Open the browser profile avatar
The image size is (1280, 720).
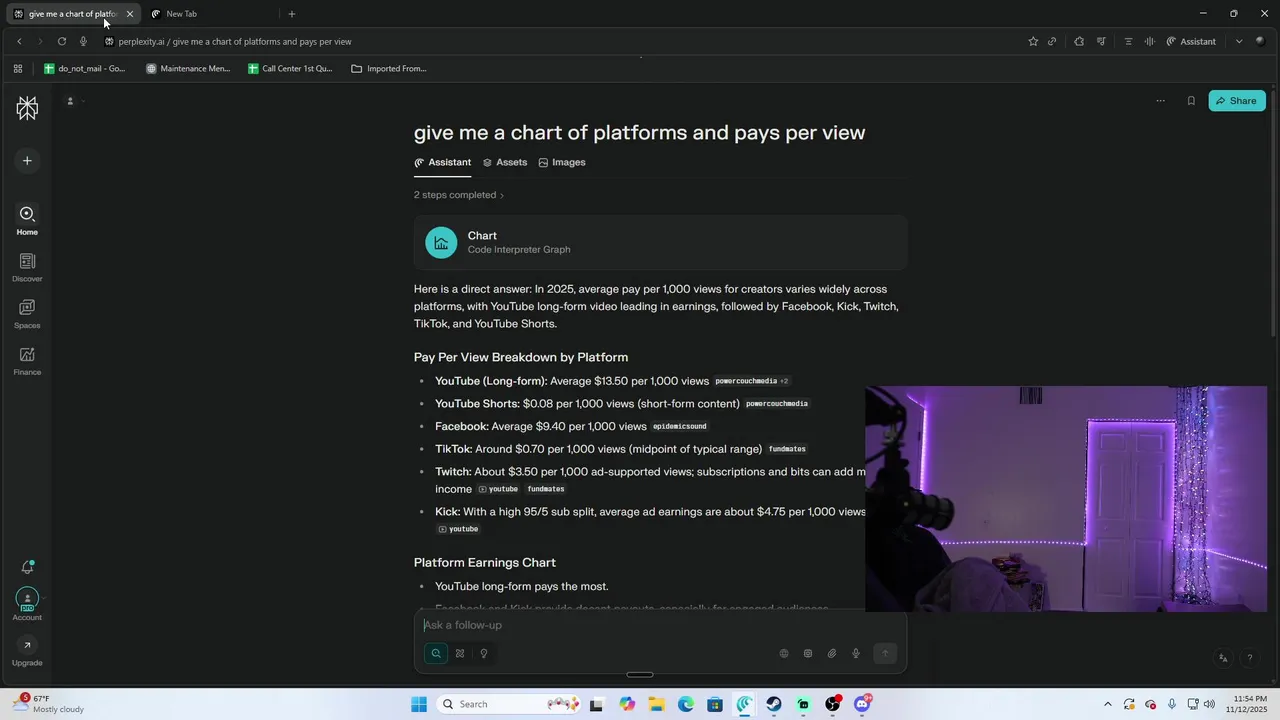click(1260, 41)
